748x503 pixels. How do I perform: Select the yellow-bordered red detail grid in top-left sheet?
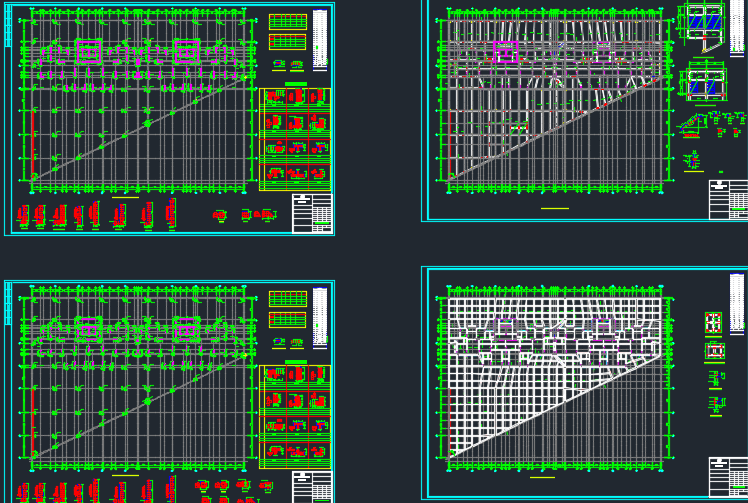point(295,139)
